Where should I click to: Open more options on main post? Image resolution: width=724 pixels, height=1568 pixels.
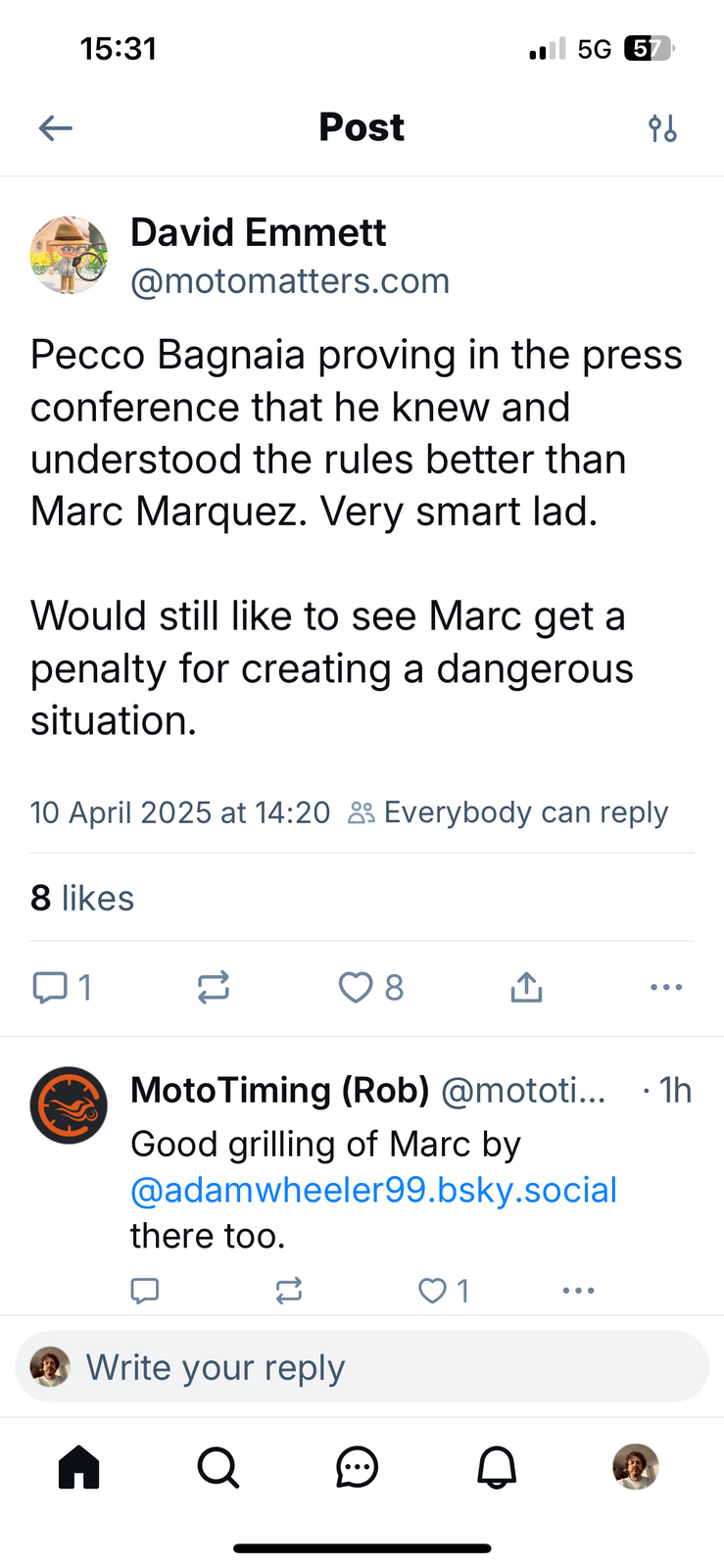click(666, 987)
